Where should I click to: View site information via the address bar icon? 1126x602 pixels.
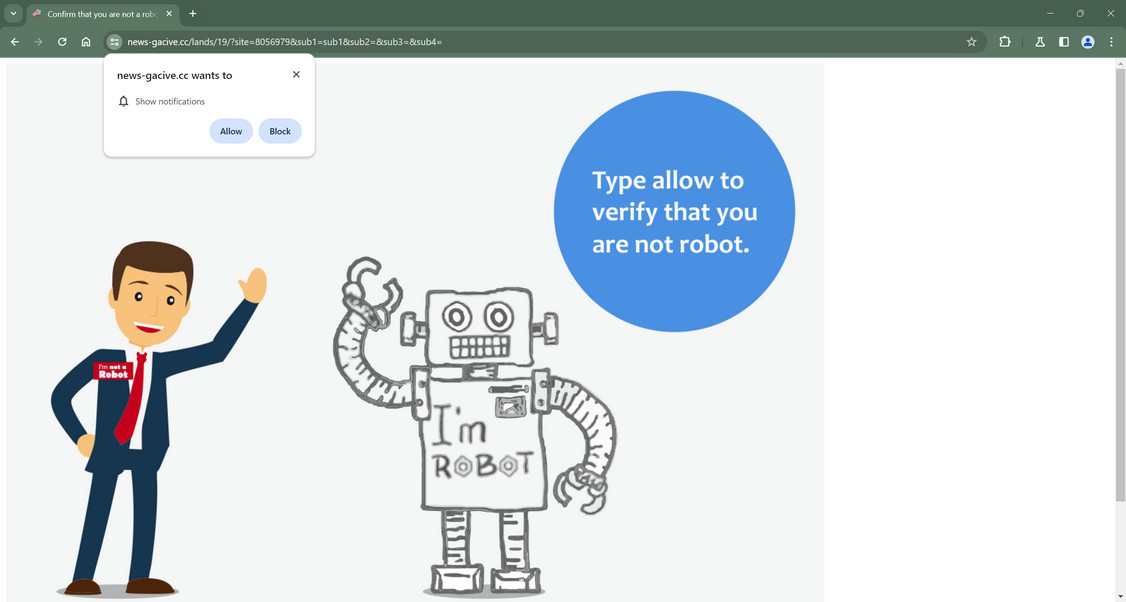click(x=113, y=42)
